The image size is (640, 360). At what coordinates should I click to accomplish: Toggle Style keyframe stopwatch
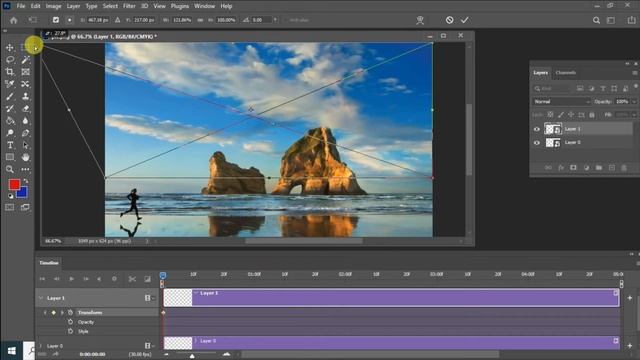pyautogui.click(x=70, y=331)
